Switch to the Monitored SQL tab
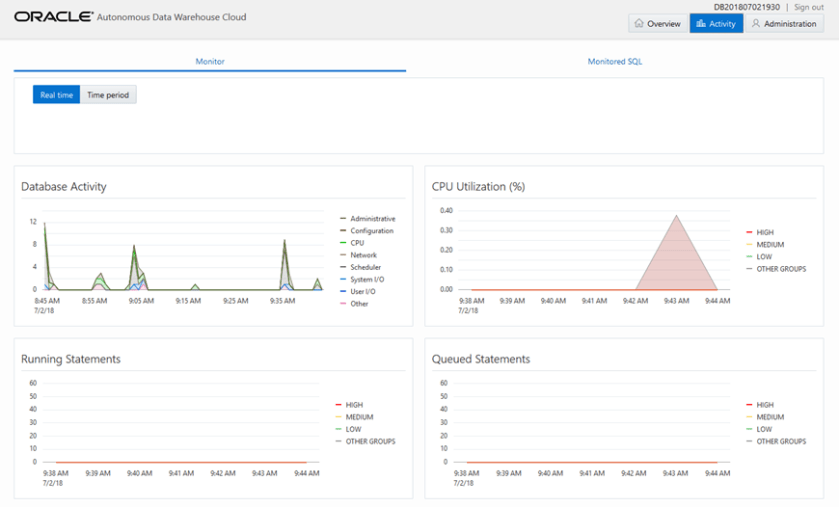This screenshot has height=507, width=839. click(x=615, y=62)
